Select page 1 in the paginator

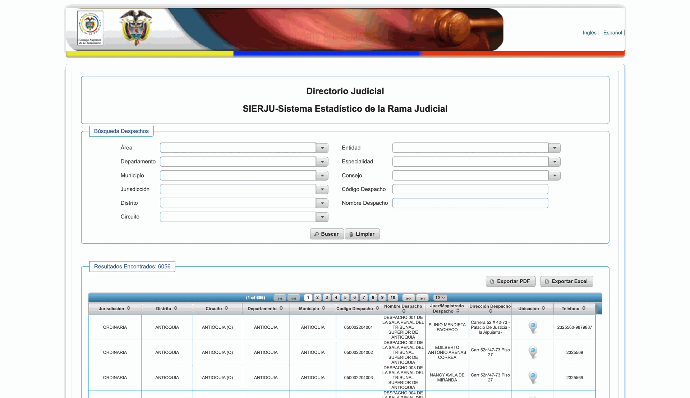point(308,298)
